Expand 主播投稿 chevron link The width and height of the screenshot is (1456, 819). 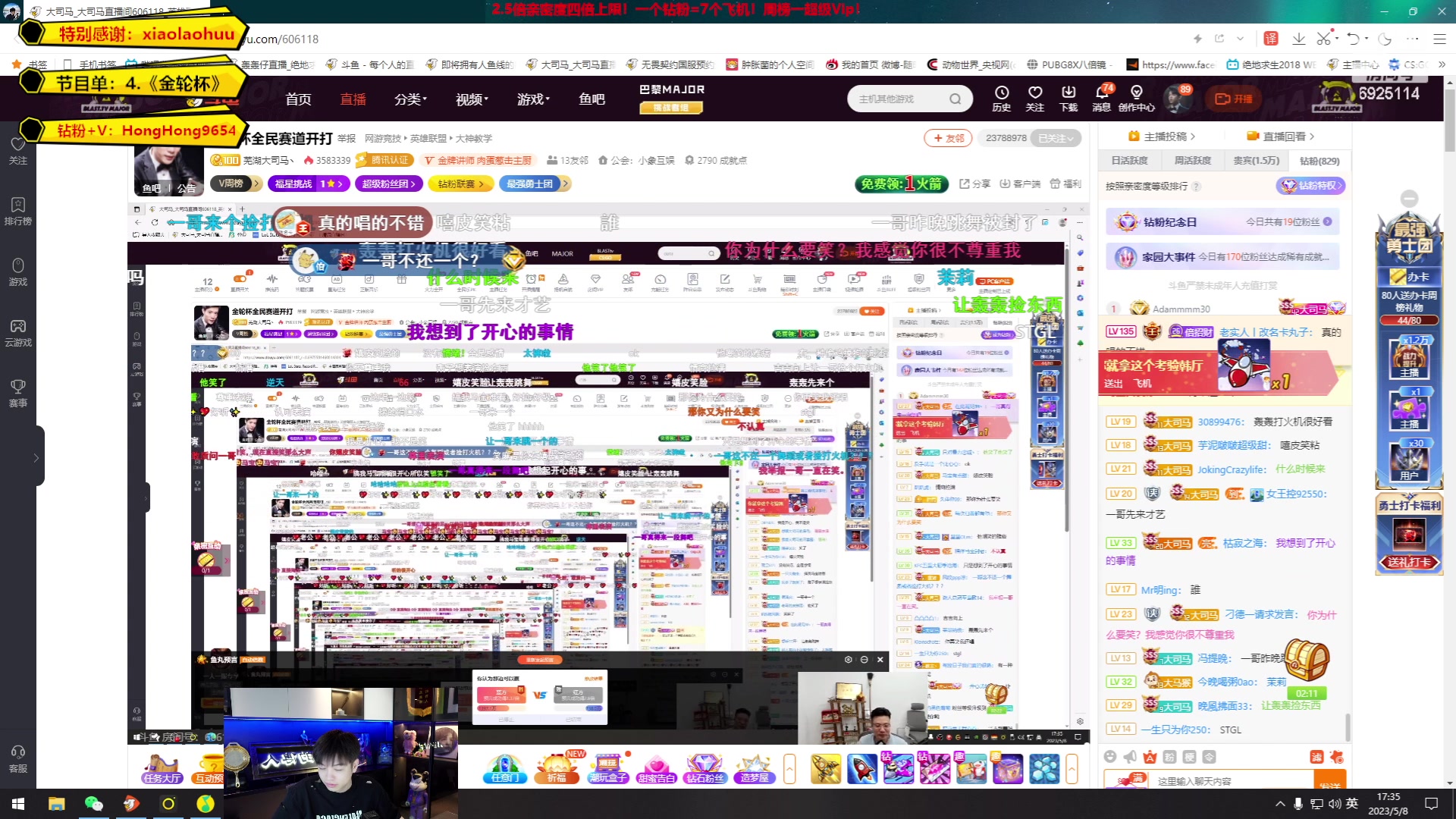1163,136
